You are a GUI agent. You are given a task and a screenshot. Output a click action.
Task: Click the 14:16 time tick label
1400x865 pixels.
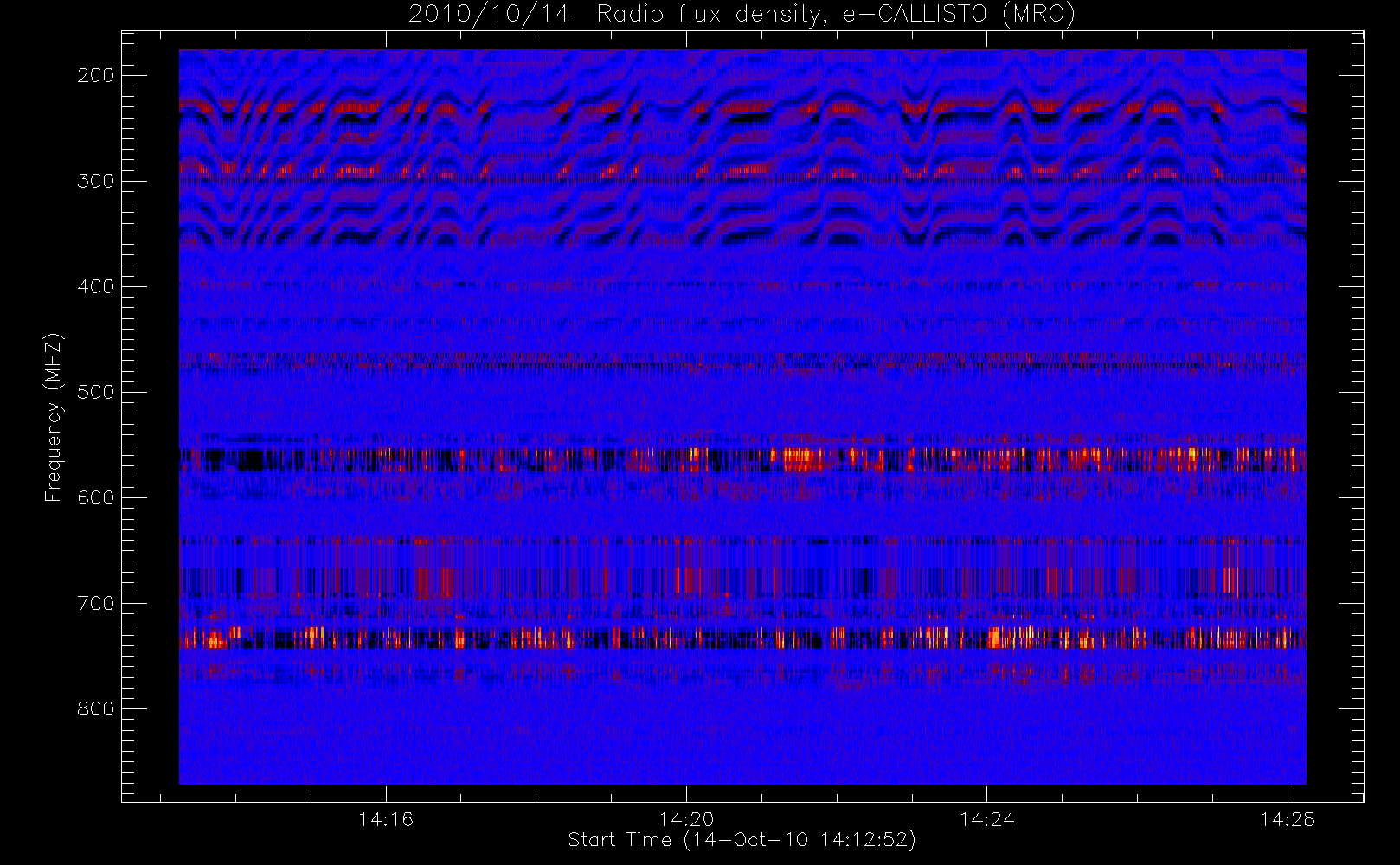(386, 819)
